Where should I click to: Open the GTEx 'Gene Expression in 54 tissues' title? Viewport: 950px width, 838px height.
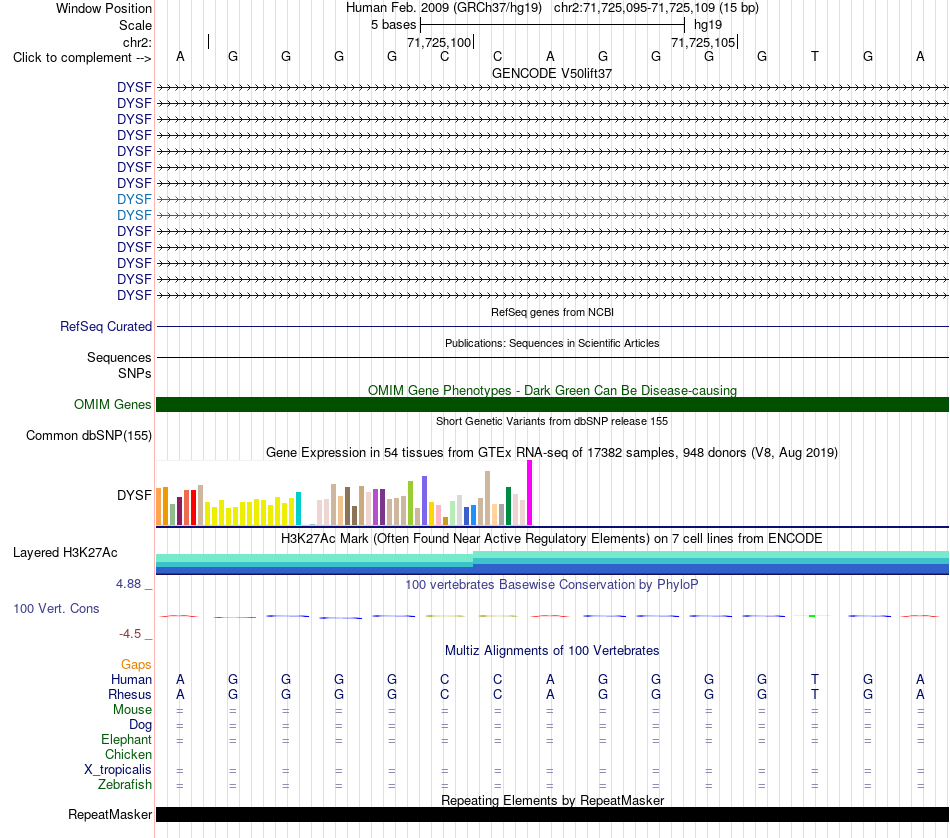[552, 453]
